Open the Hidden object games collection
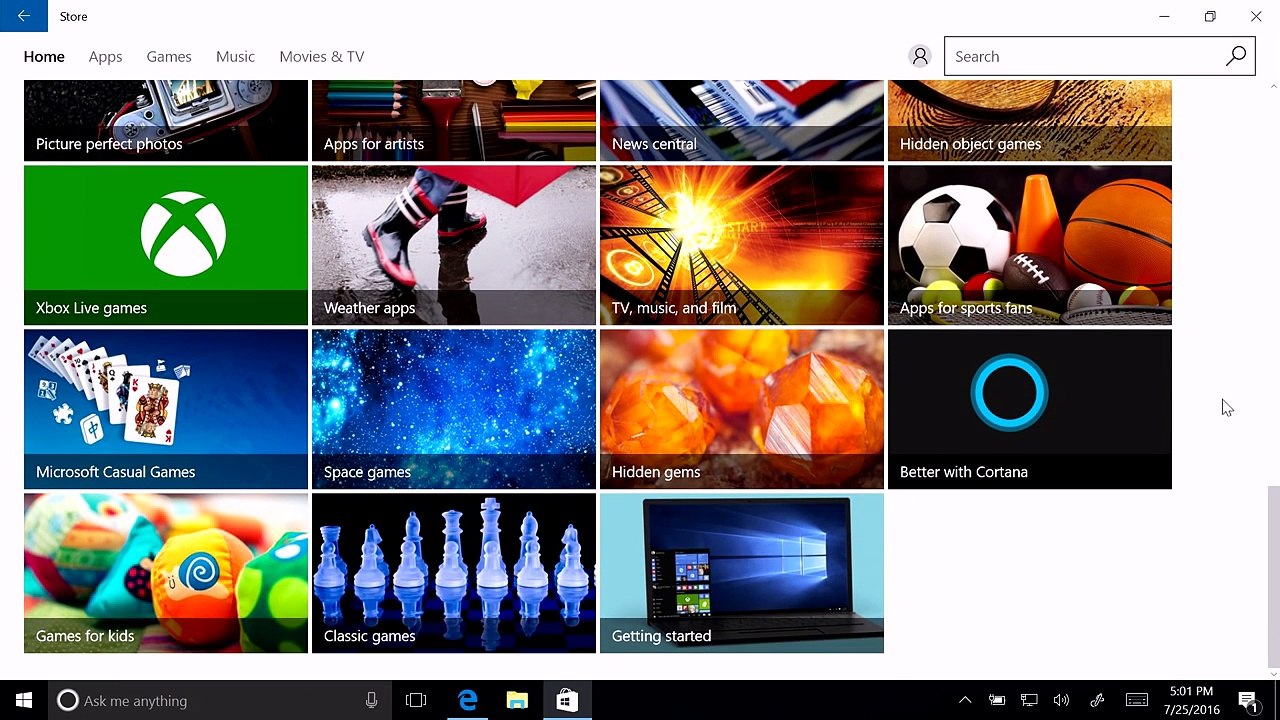The height and width of the screenshot is (720, 1280). click(x=1030, y=120)
